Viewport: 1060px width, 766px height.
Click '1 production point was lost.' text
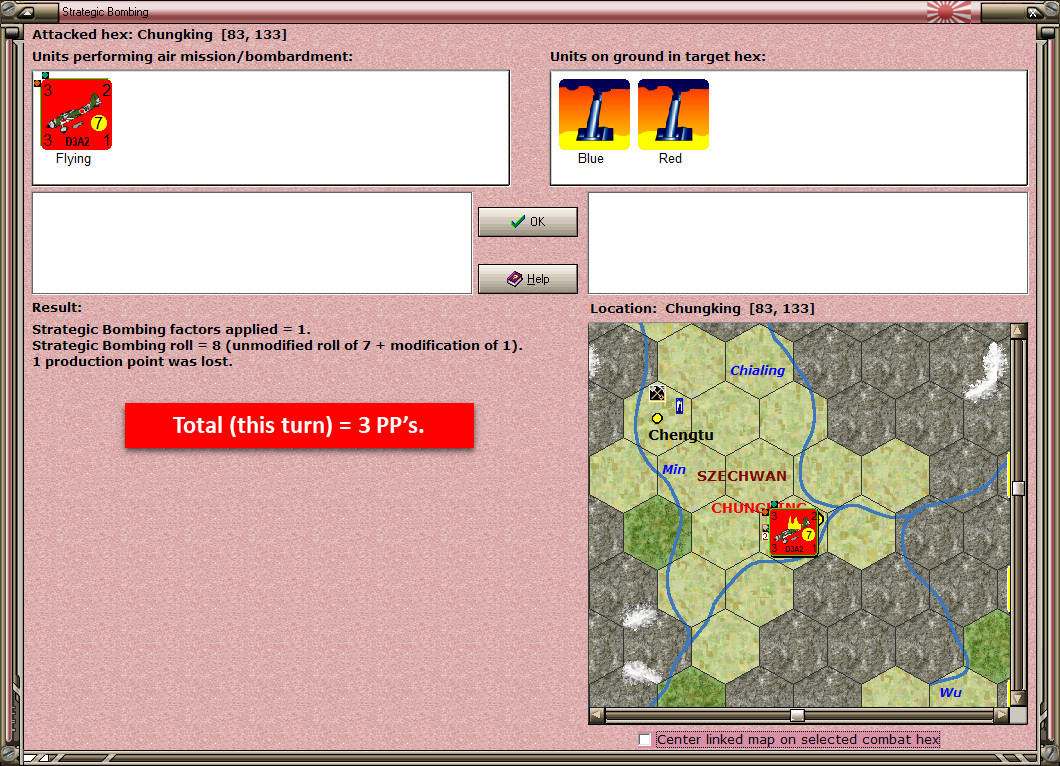tap(132, 362)
